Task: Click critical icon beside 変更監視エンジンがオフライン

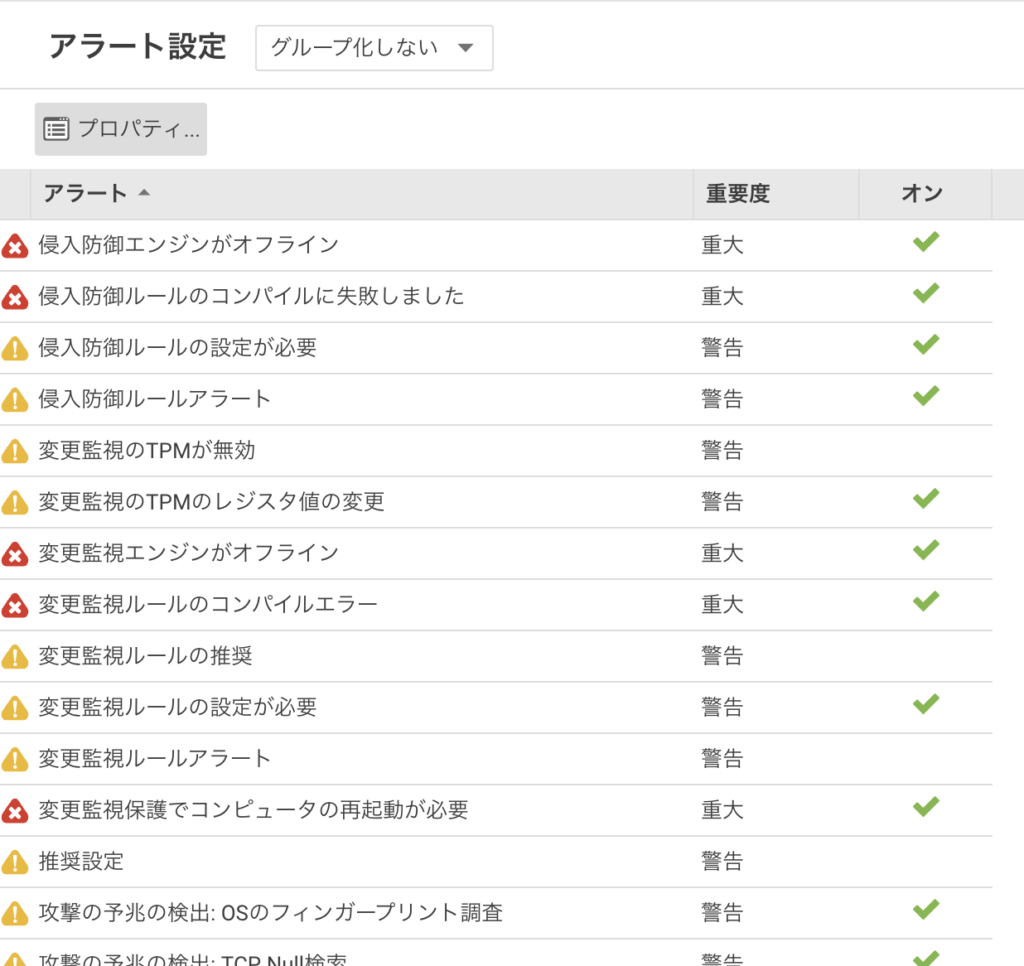Action: 15,554
